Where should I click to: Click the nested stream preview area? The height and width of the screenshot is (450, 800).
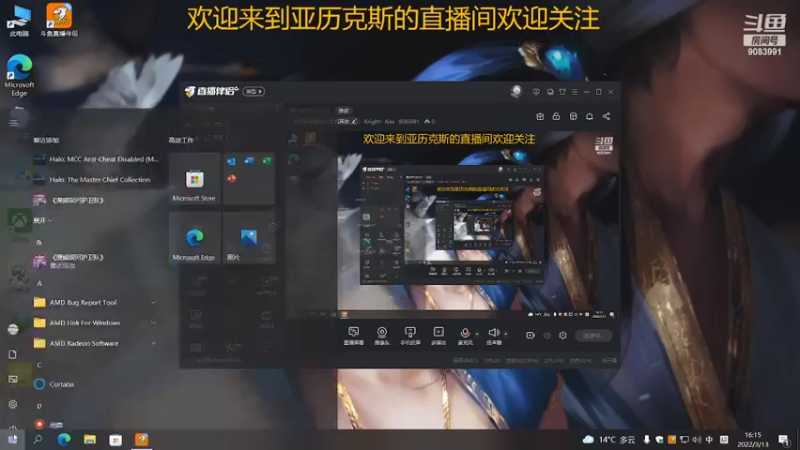(x=478, y=224)
